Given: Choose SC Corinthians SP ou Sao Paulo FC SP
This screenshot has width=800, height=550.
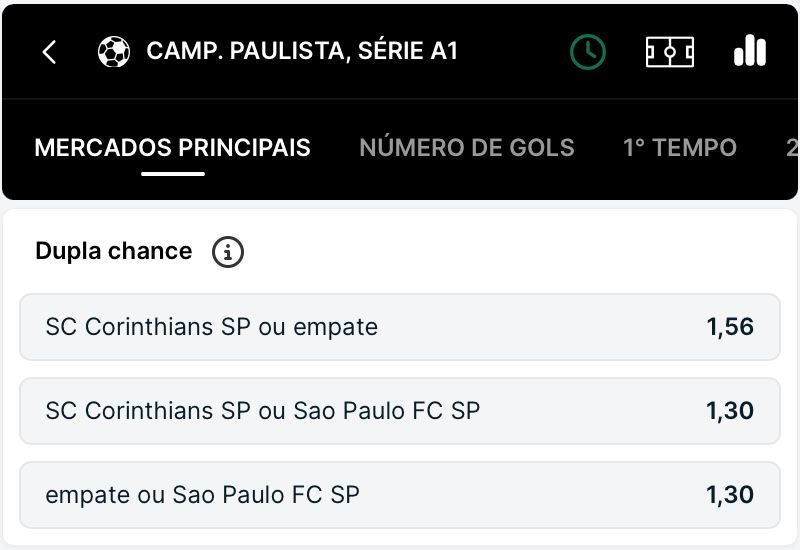Looking at the screenshot, I should [x=400, y=411].
